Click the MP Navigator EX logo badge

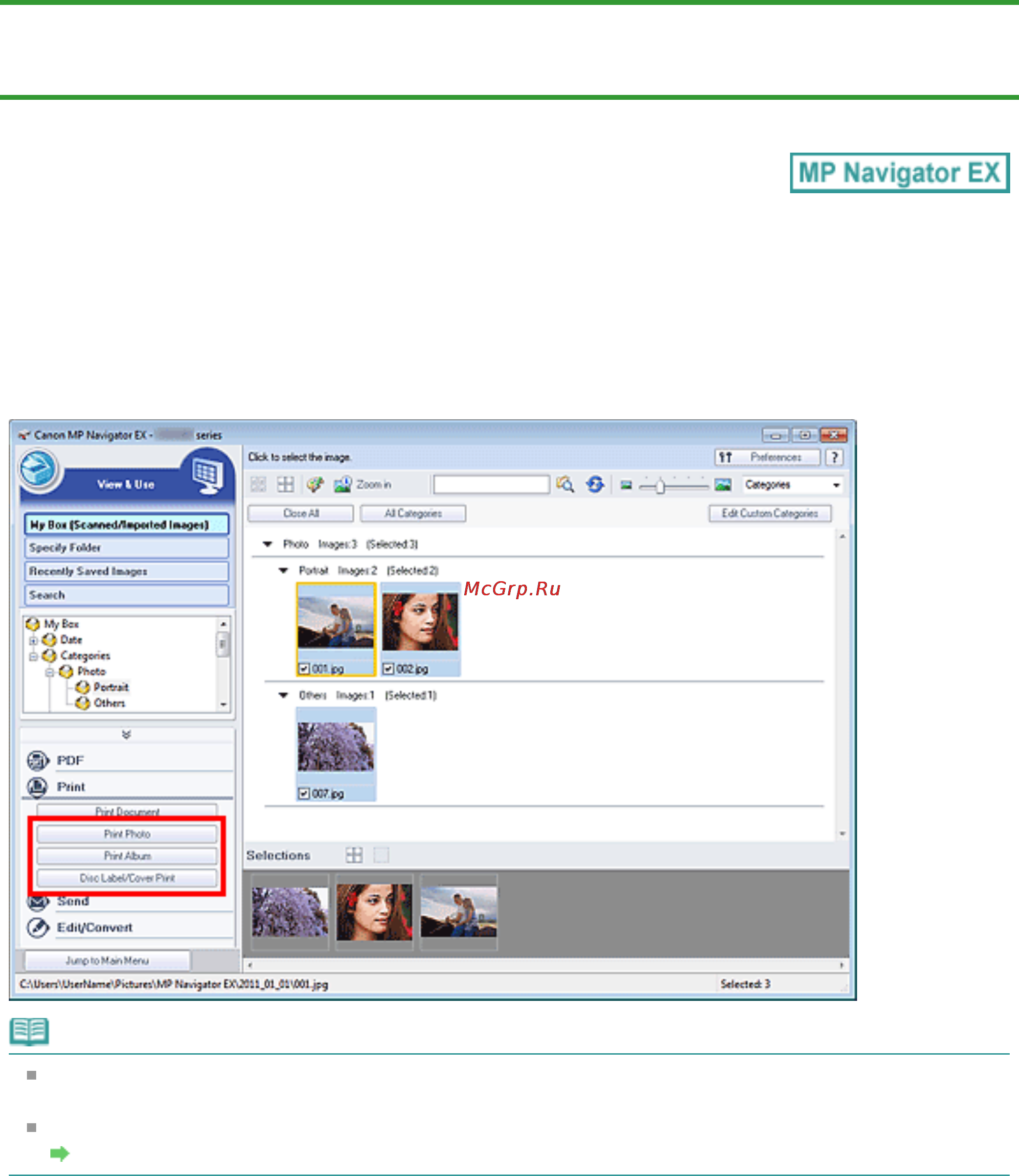900,173
